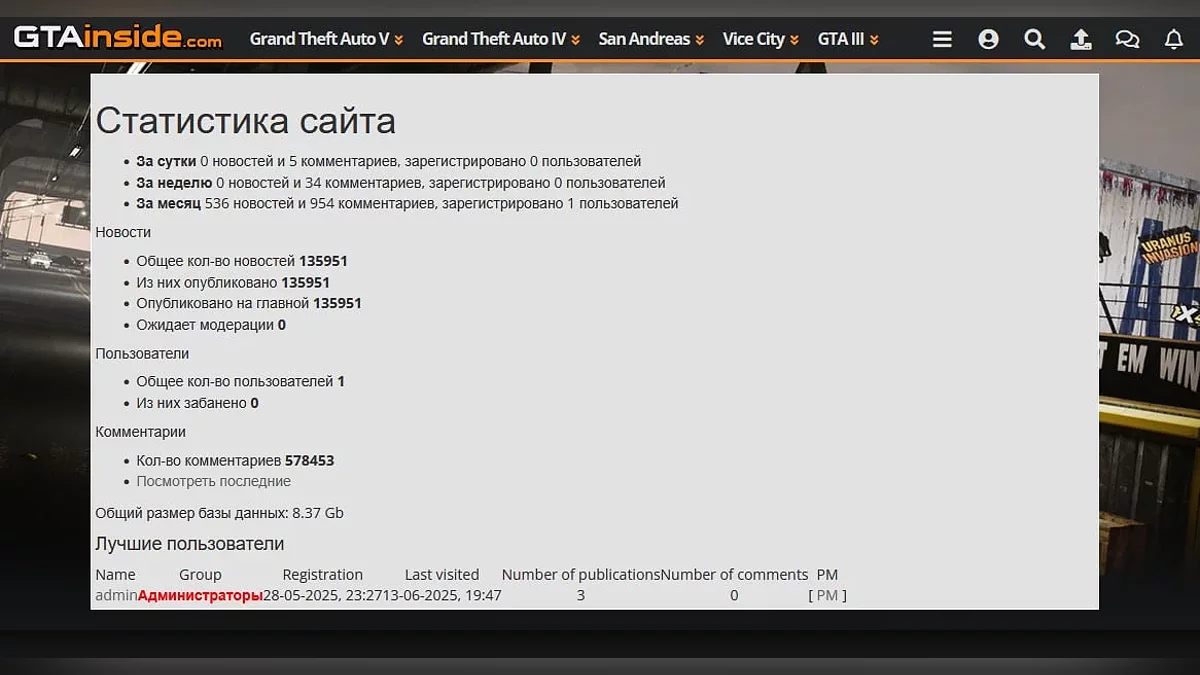Go home via GTAinside.com logo
Screen dimensions: 1200x675
point(117,39)
